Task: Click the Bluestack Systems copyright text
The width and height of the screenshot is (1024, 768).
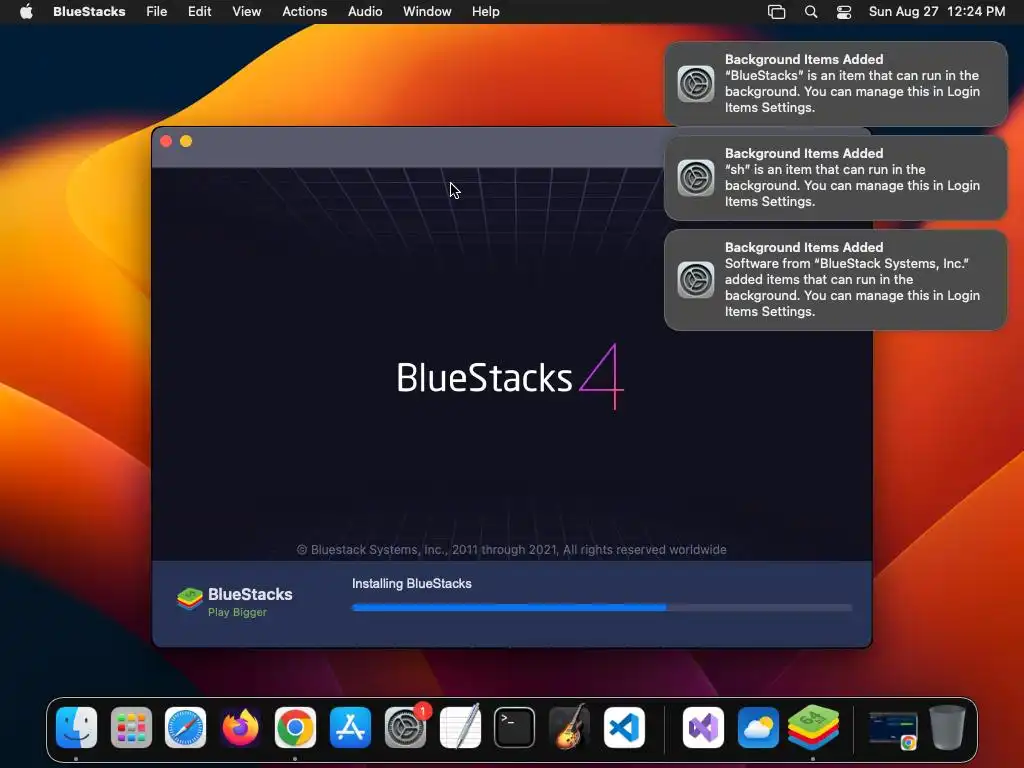Action: click(511, 549)
